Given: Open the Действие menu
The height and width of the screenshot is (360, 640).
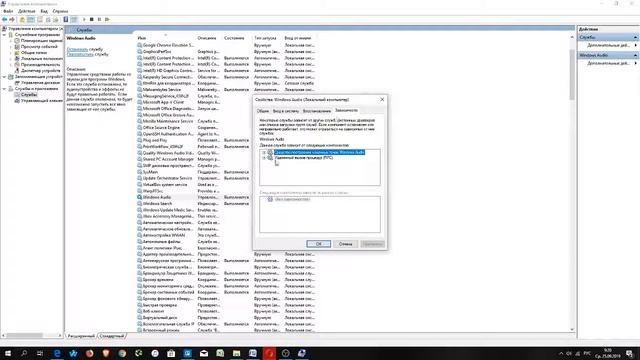Looking at the screenshot, I should (27, 11).
